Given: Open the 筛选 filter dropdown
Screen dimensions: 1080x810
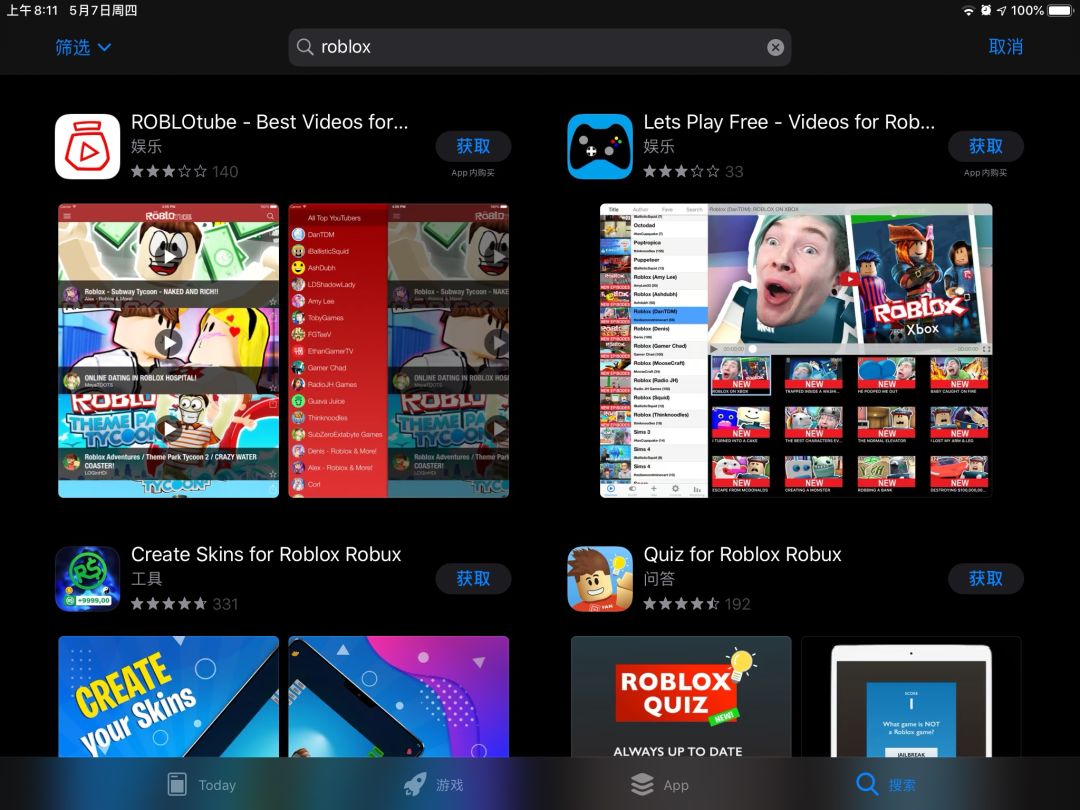Looking at the screenshot, I should [83, 48].
